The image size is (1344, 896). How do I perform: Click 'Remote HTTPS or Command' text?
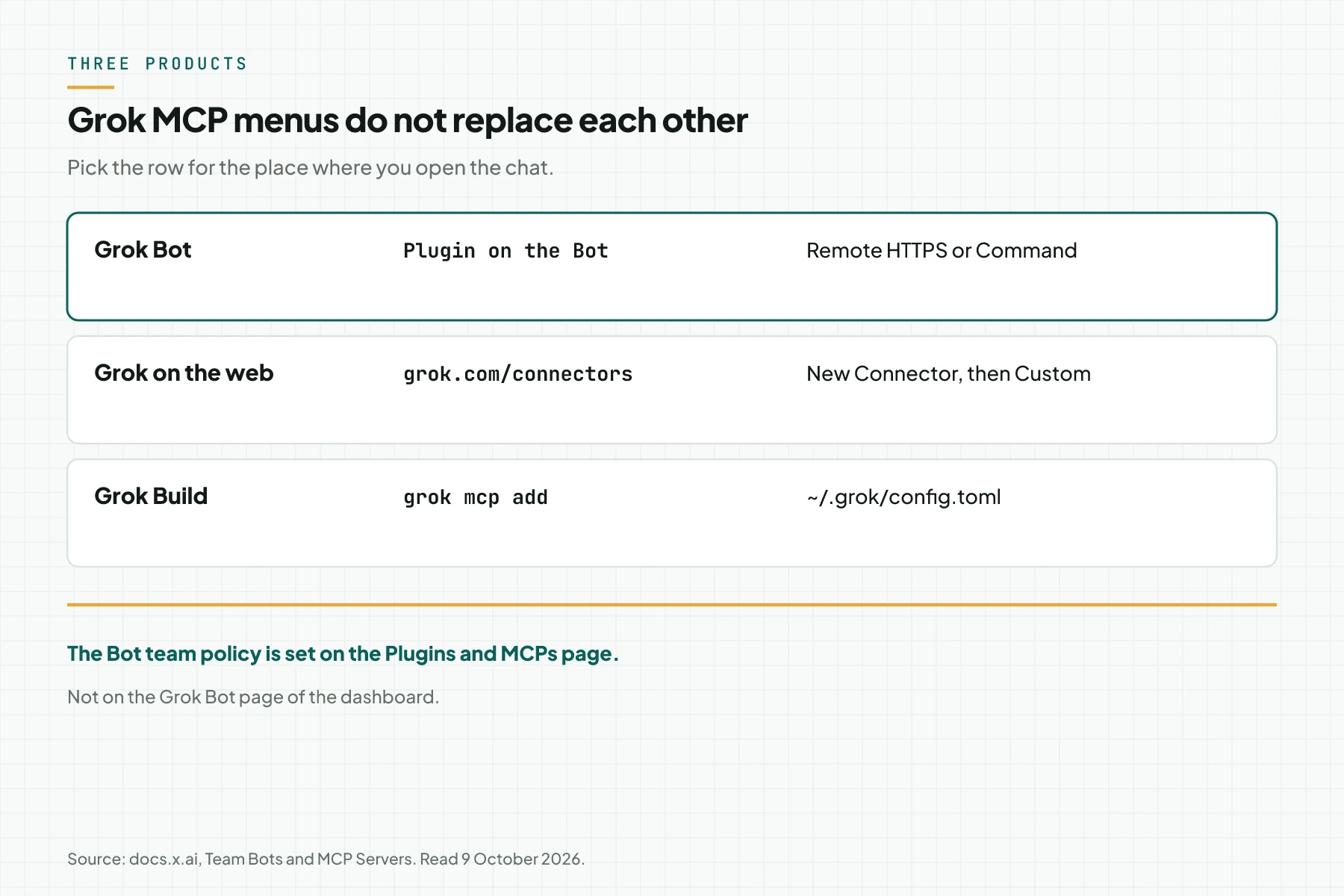coord(942,250)
